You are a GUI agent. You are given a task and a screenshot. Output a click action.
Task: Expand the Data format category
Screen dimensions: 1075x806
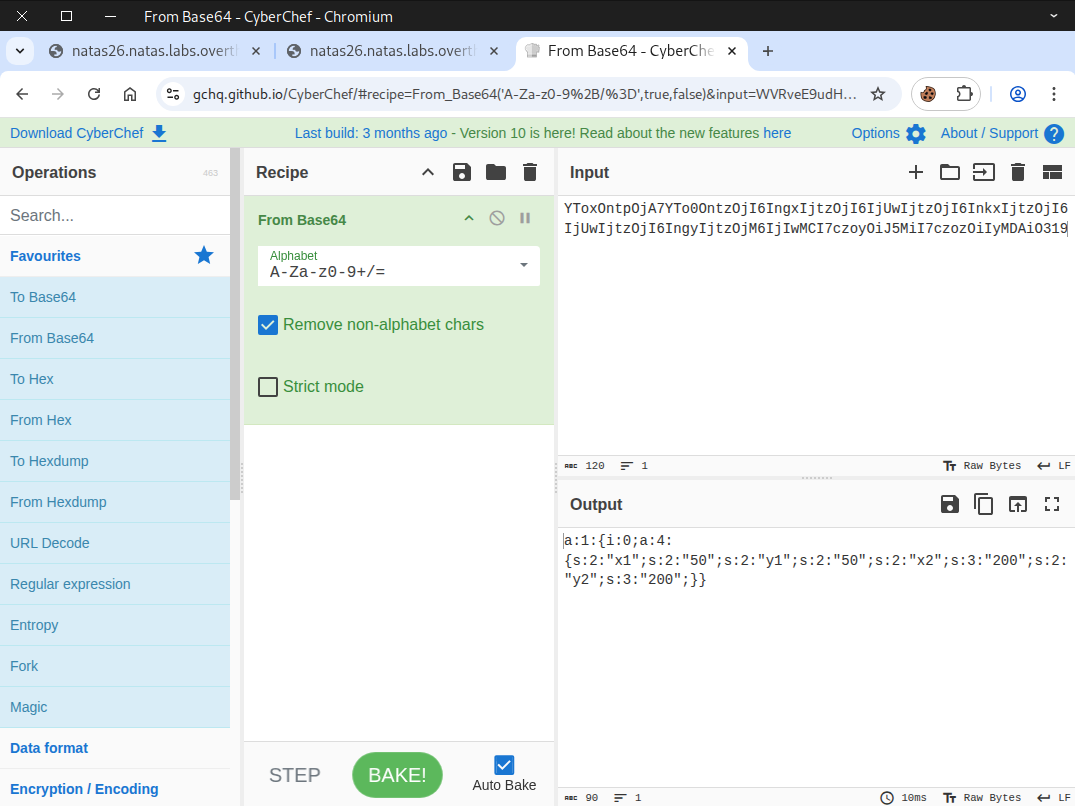pyautogui.click(x=49, y=748)
